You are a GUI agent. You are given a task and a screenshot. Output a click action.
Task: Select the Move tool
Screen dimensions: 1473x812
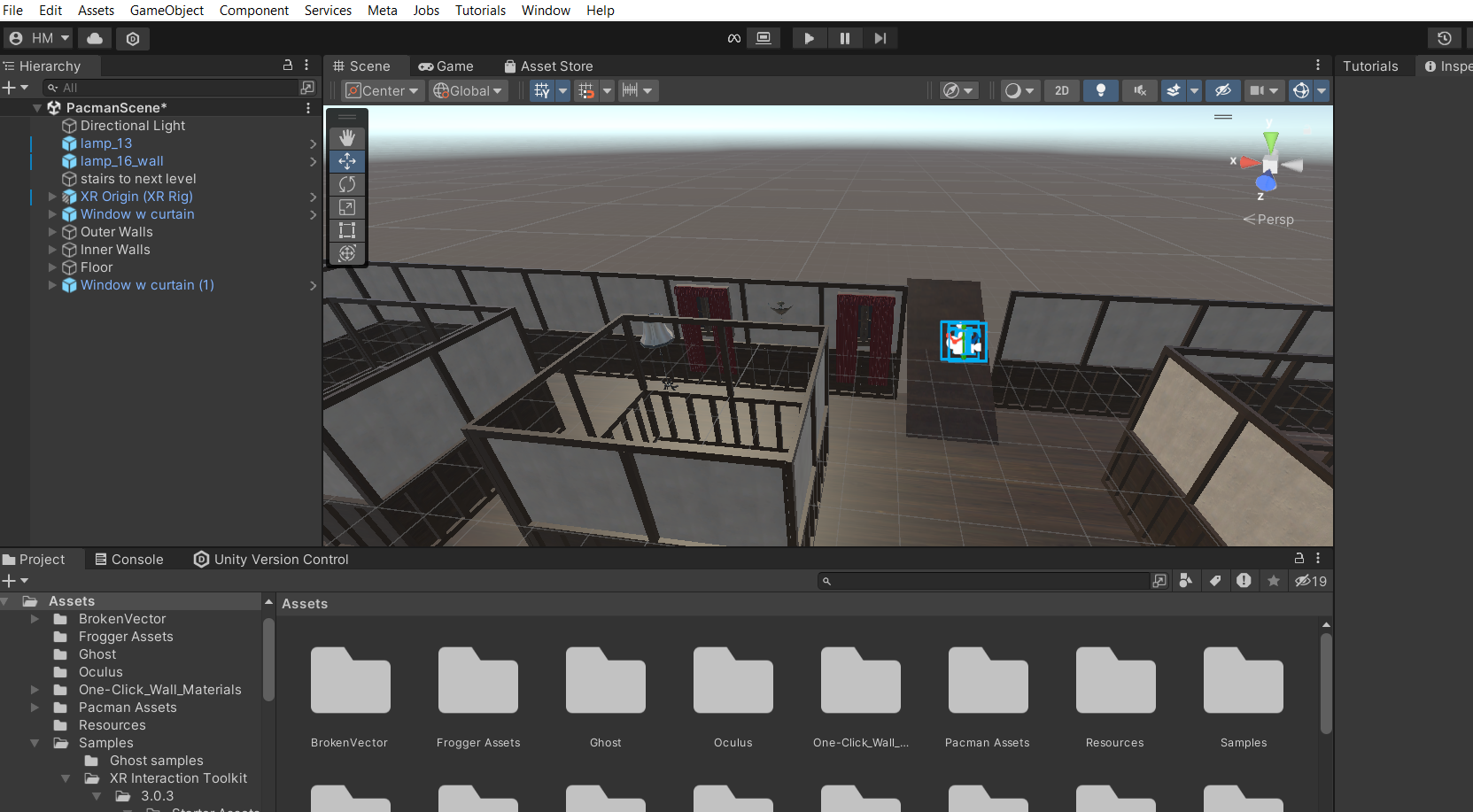click(x=347, y=161)
